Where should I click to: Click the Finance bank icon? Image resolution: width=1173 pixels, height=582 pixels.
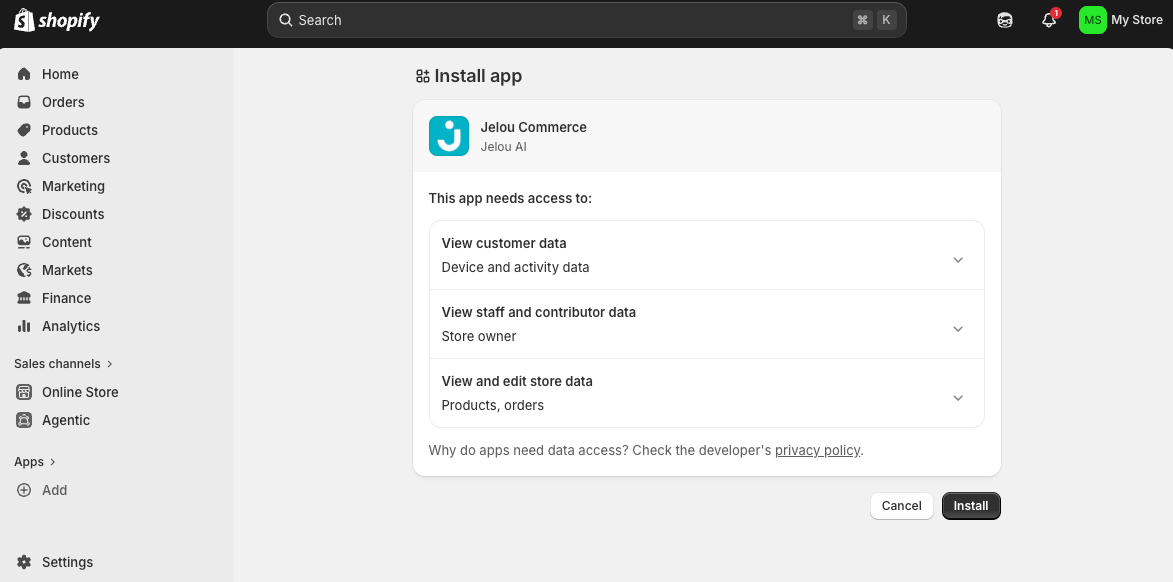coord(24,298)
